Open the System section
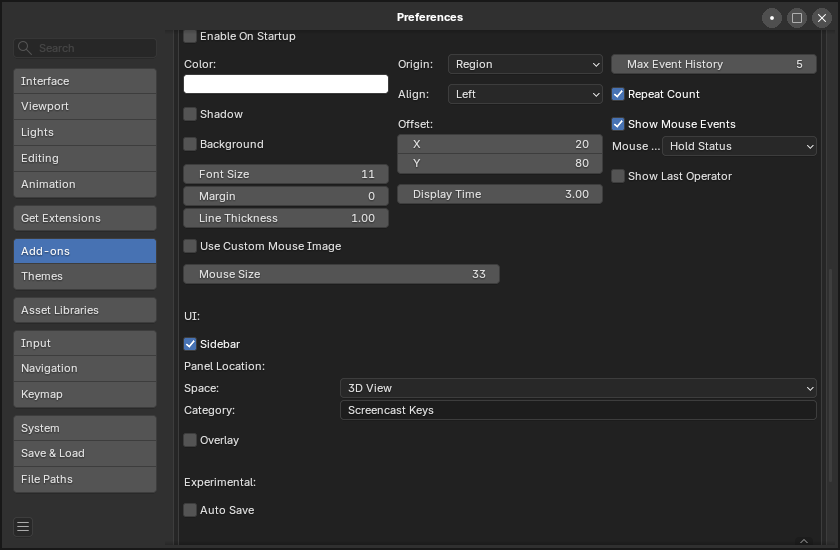Image resolution: width=840 pixels, height=550 pixels. click(x=85, y=428)
